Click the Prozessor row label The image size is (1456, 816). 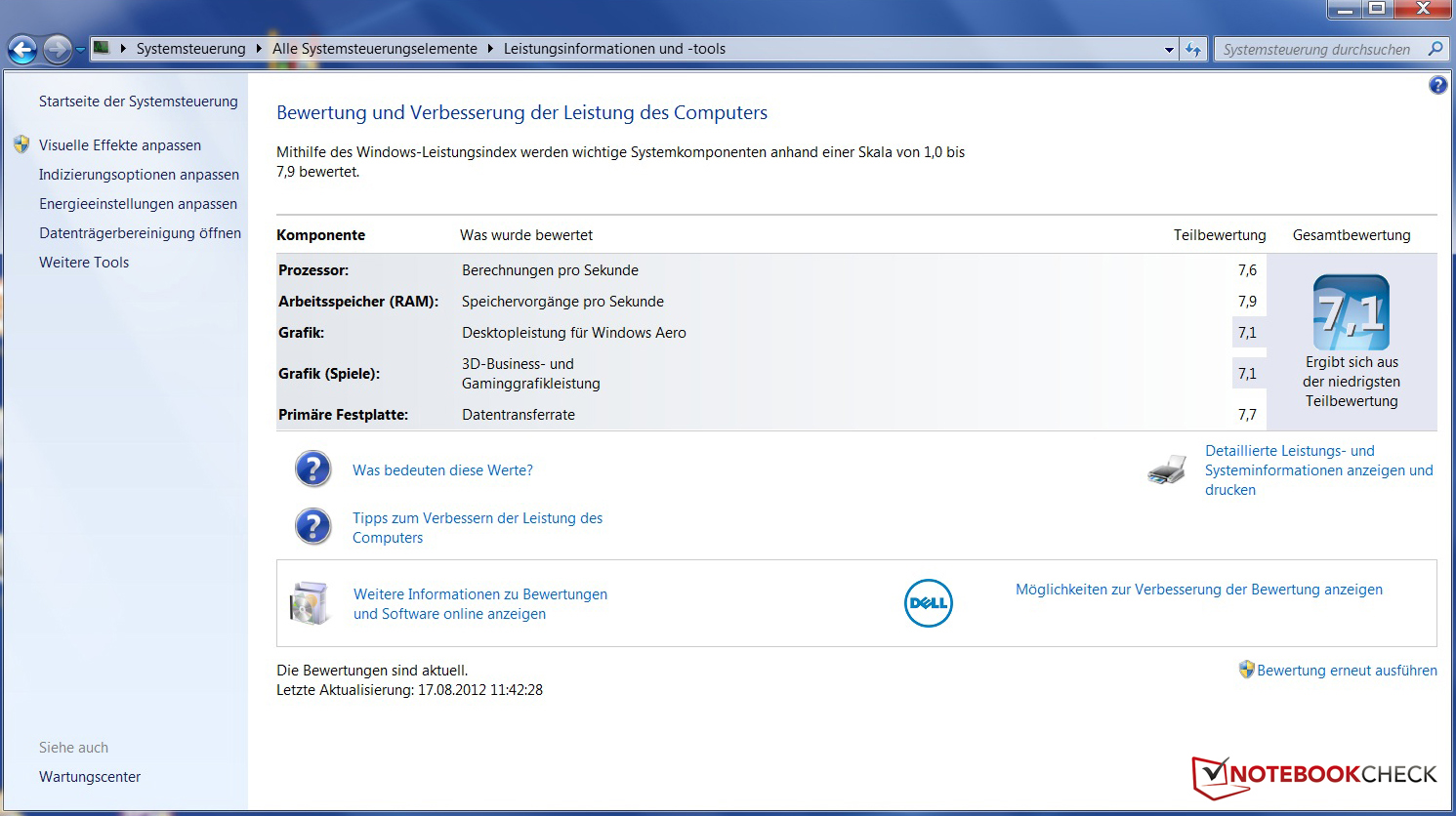(x=313, y=270)
